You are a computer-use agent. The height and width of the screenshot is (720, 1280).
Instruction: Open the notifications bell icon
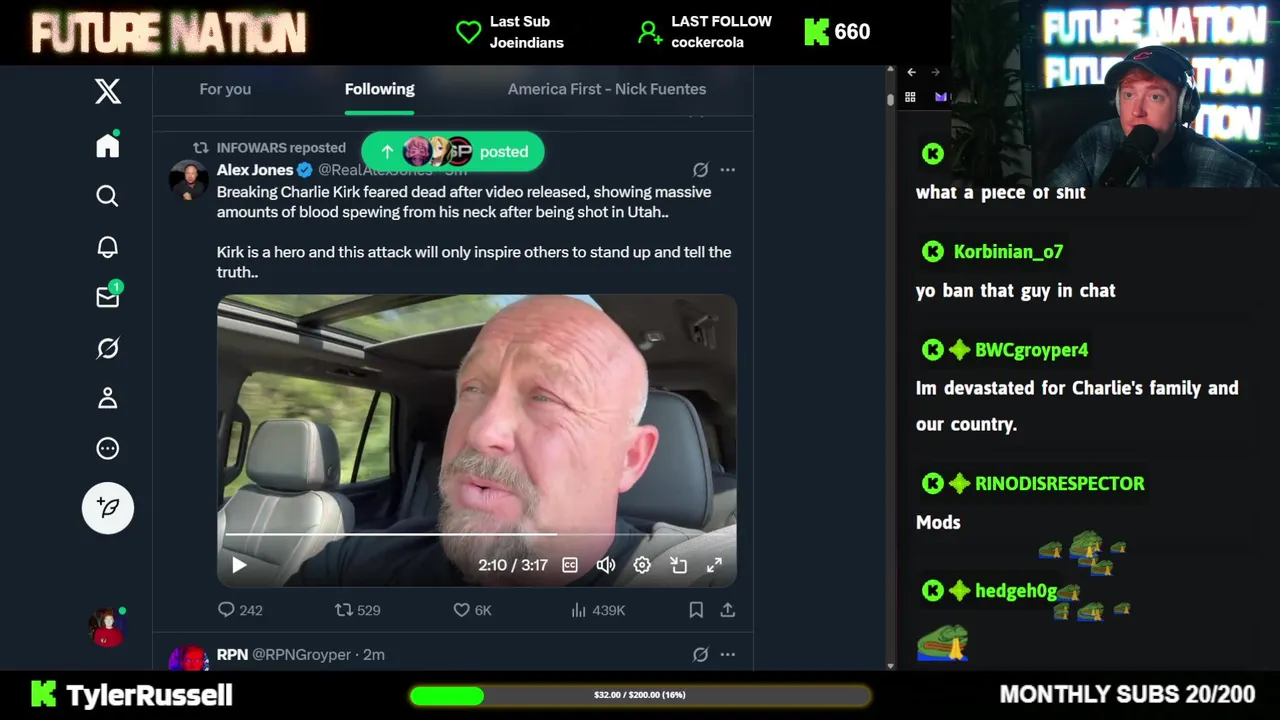pos(108,247)
